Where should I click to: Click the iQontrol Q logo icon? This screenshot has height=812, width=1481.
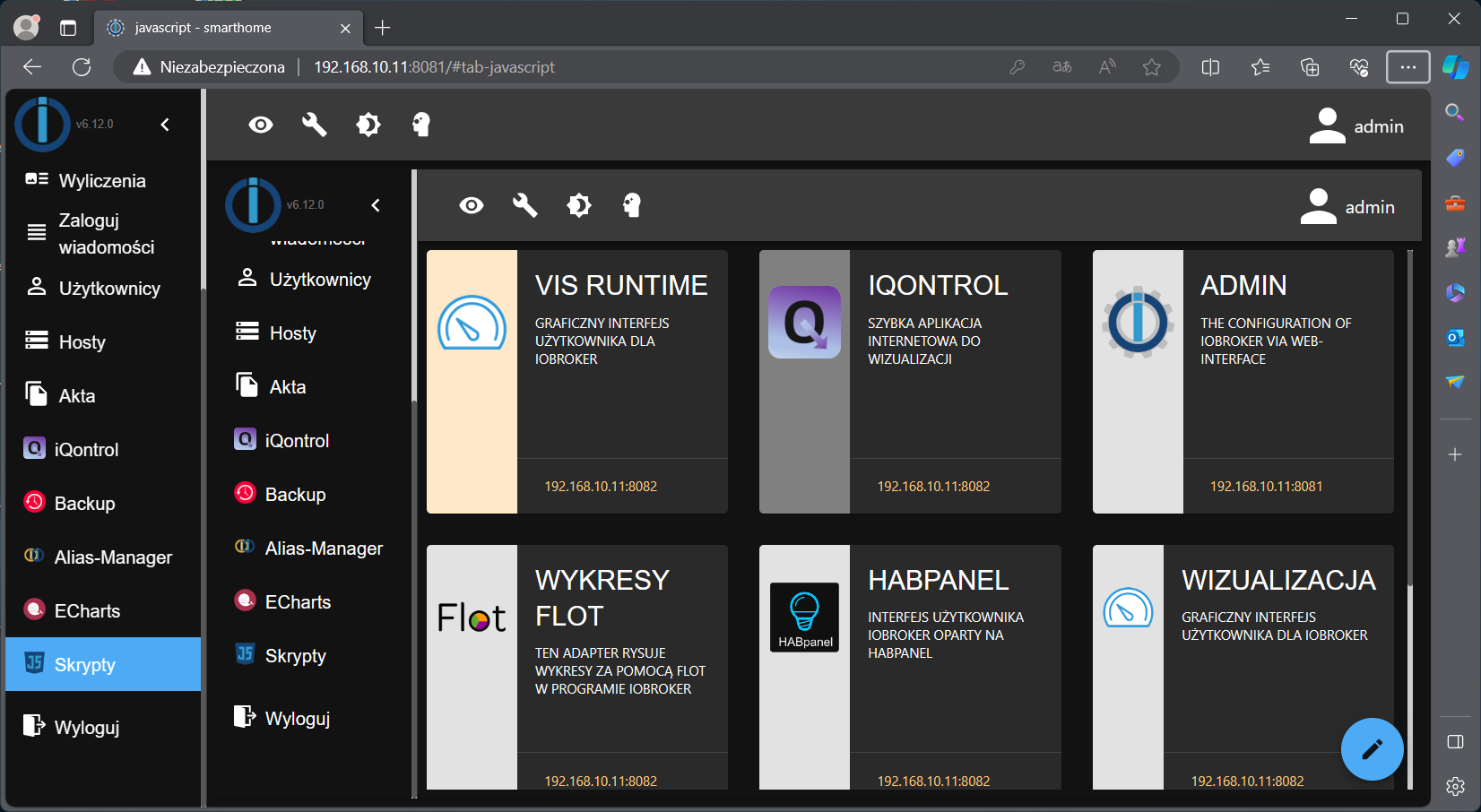click(x=805, y=322)
